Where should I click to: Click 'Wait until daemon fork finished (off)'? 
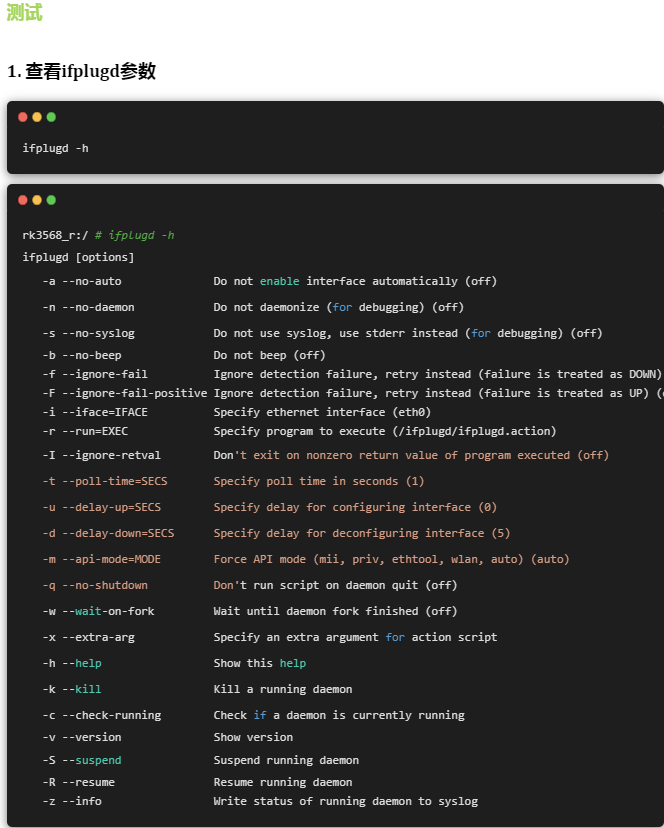[x=335, y=611]
